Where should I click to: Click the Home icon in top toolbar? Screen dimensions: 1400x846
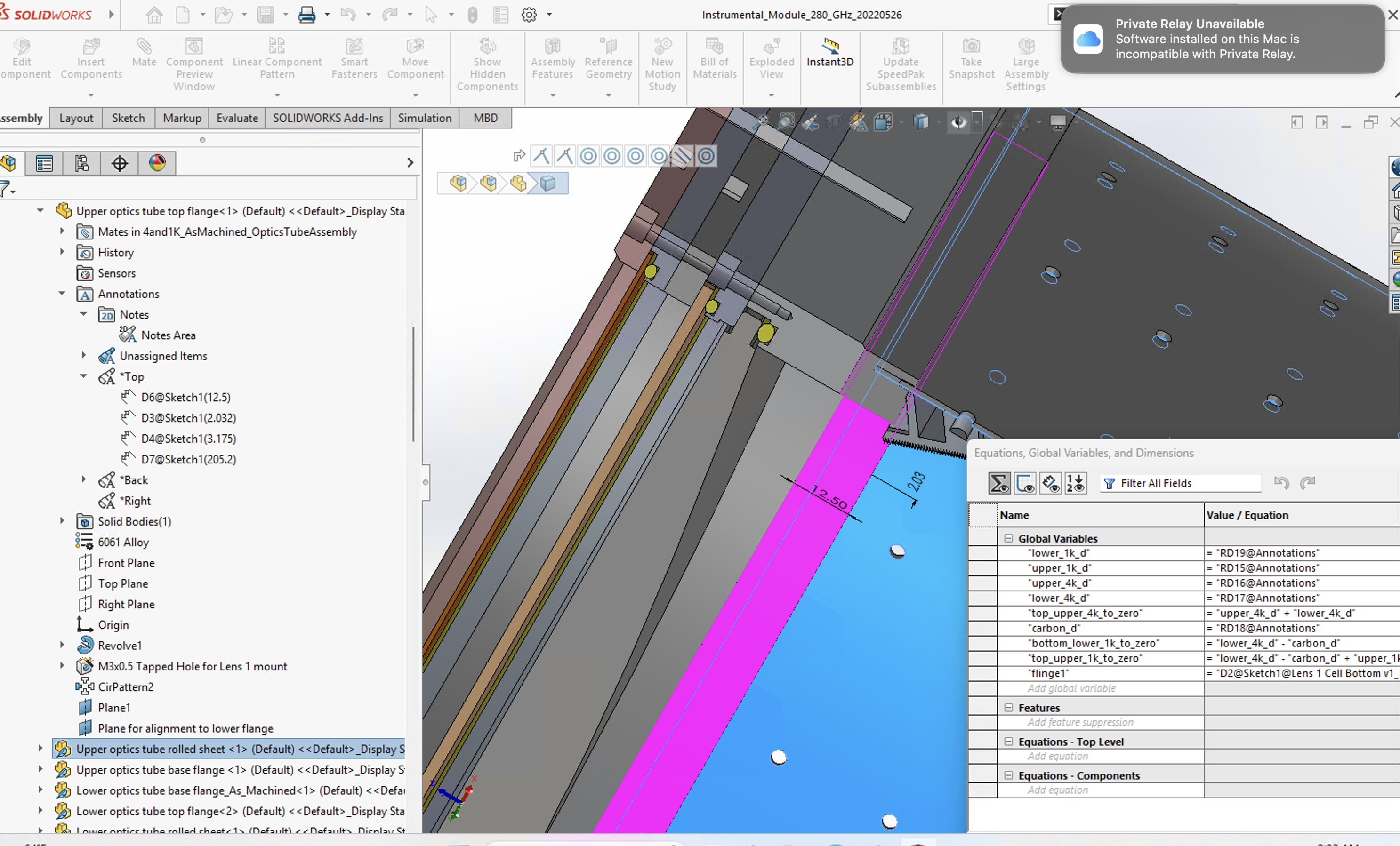154,15
